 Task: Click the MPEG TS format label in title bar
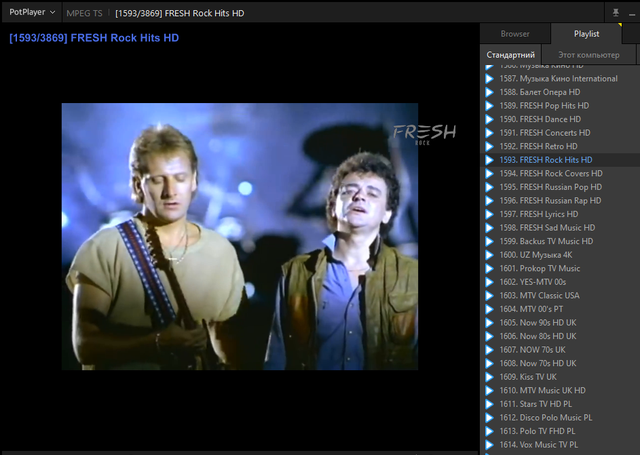84,13
